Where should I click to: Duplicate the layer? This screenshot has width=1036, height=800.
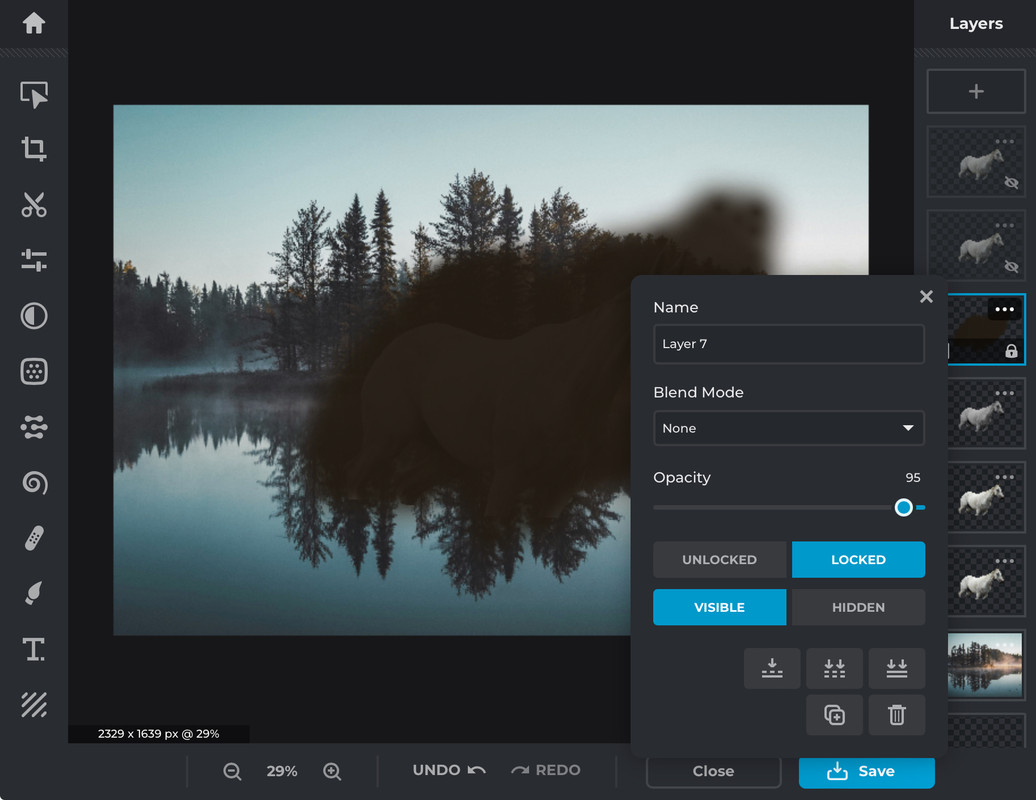834,715
